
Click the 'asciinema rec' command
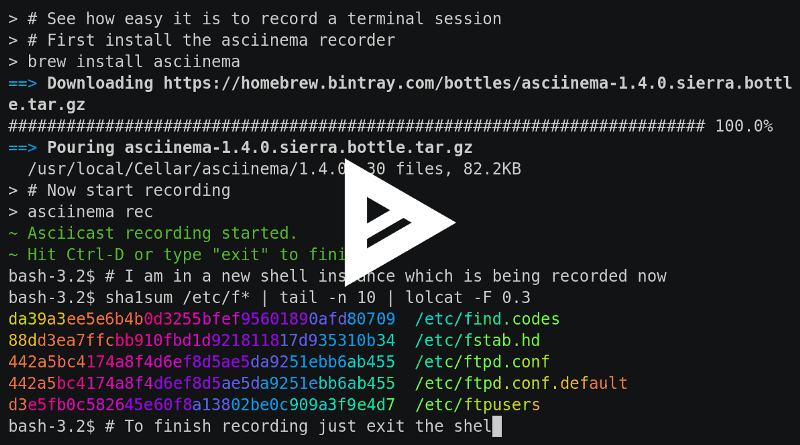(90, 212)
